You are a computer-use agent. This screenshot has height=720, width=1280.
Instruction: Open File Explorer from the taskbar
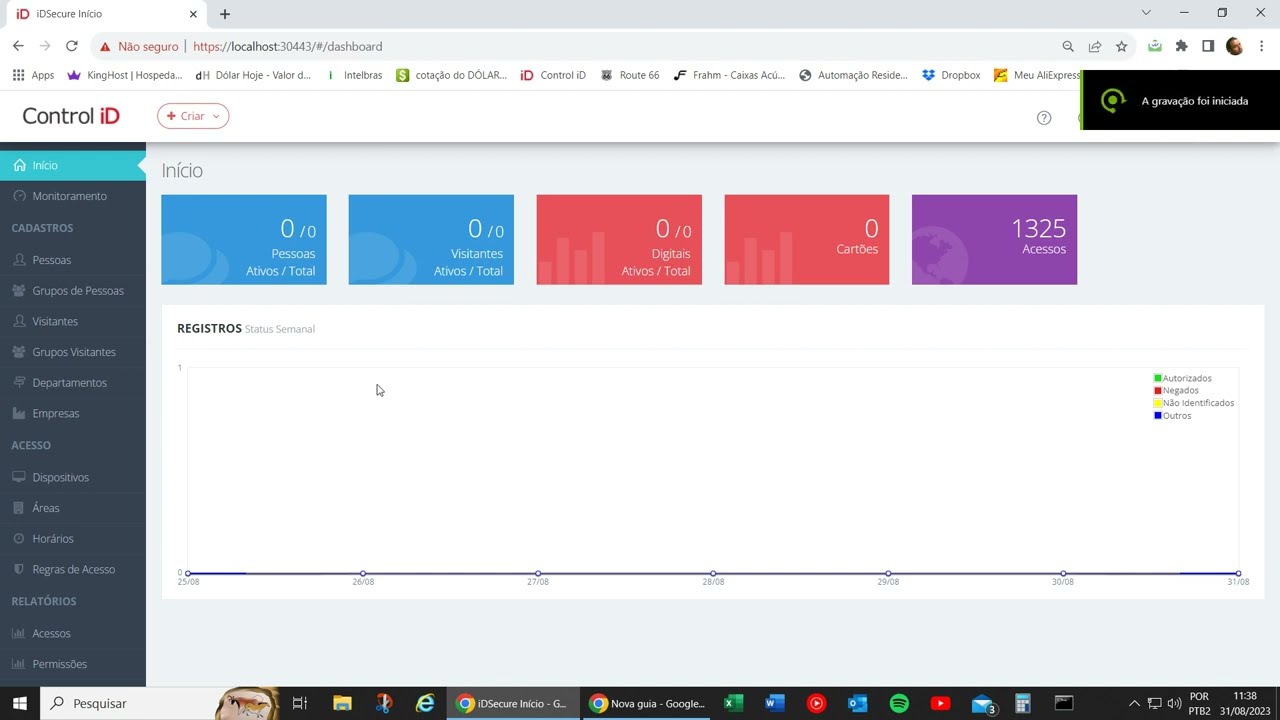[x=342, y=703]
